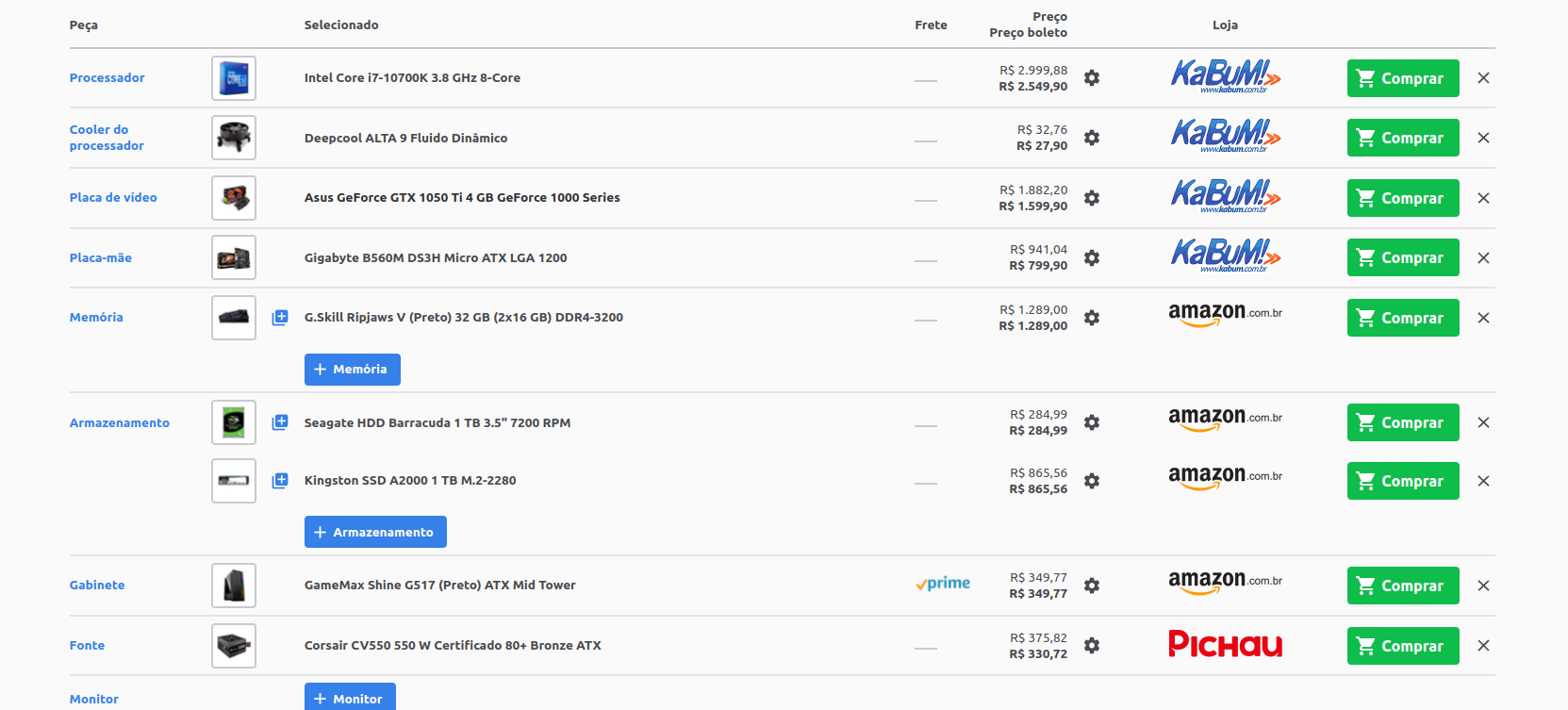This screenshot has width=1568, height=710.
Task: Click gear icon for Corsair CV550 power supply
Action: tap(1092, 646)
